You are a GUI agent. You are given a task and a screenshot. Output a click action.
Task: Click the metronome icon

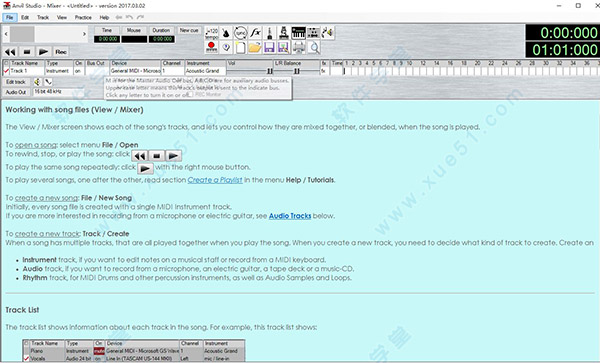point(269,33)
